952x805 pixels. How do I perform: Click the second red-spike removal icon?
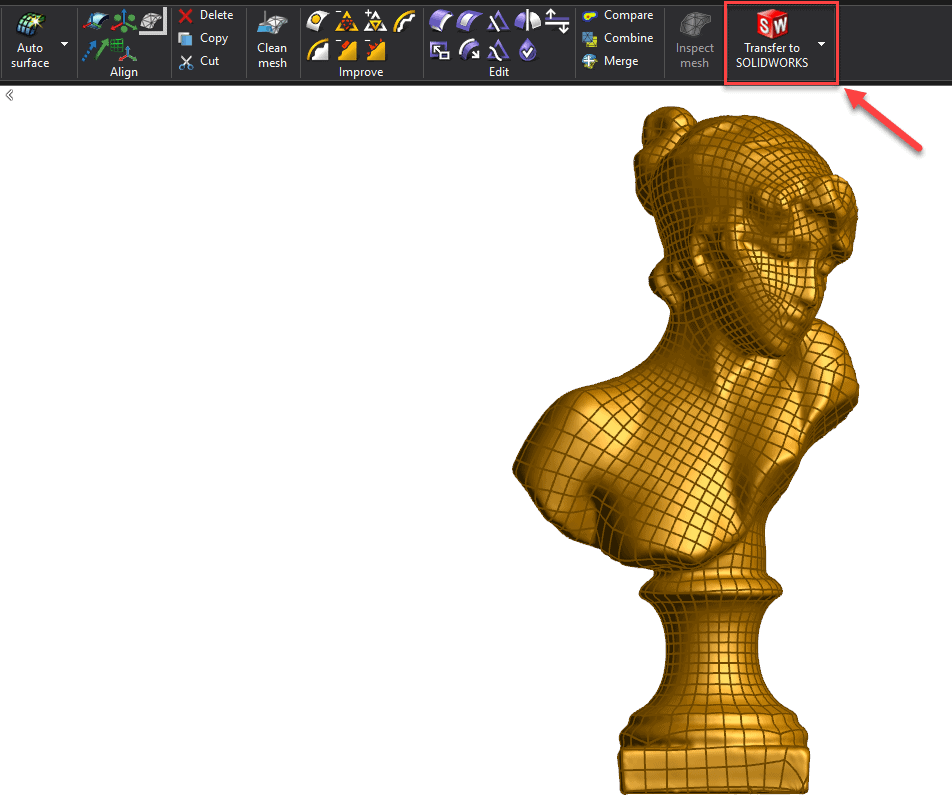pyautogui.click(x=375, y=50)
